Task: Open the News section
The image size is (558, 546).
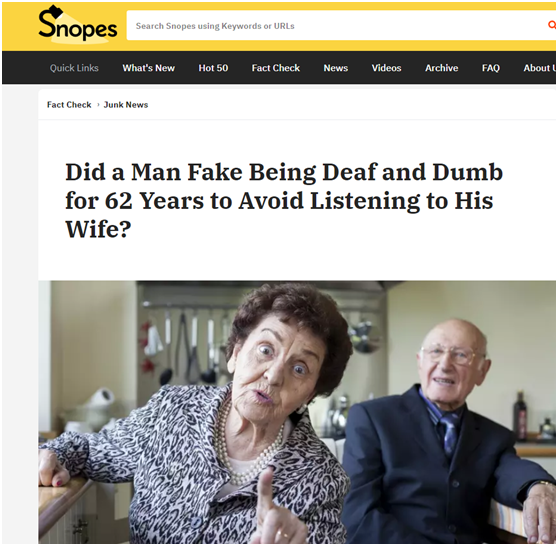Action: point(336,68)
